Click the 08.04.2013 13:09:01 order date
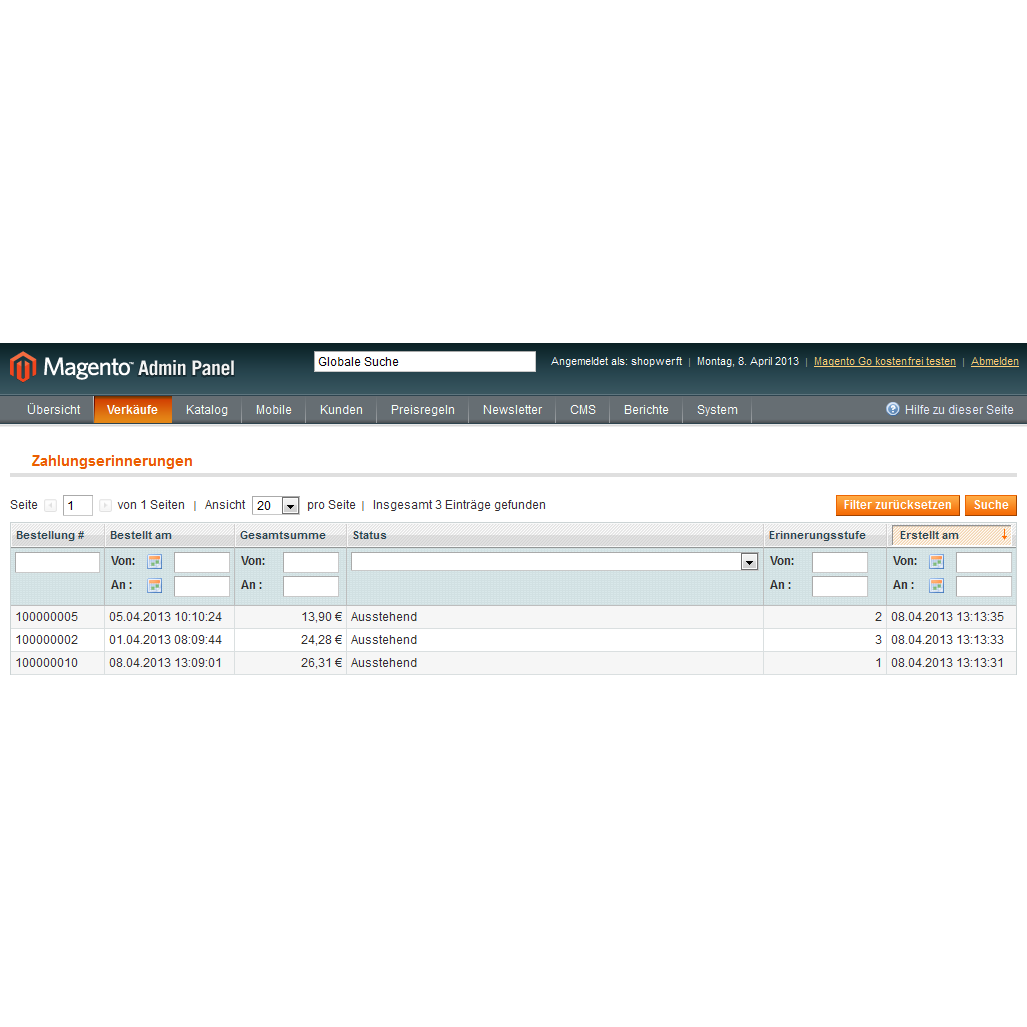Image resolution: width=1027 pixels, height=1027 pixels. 166,663
